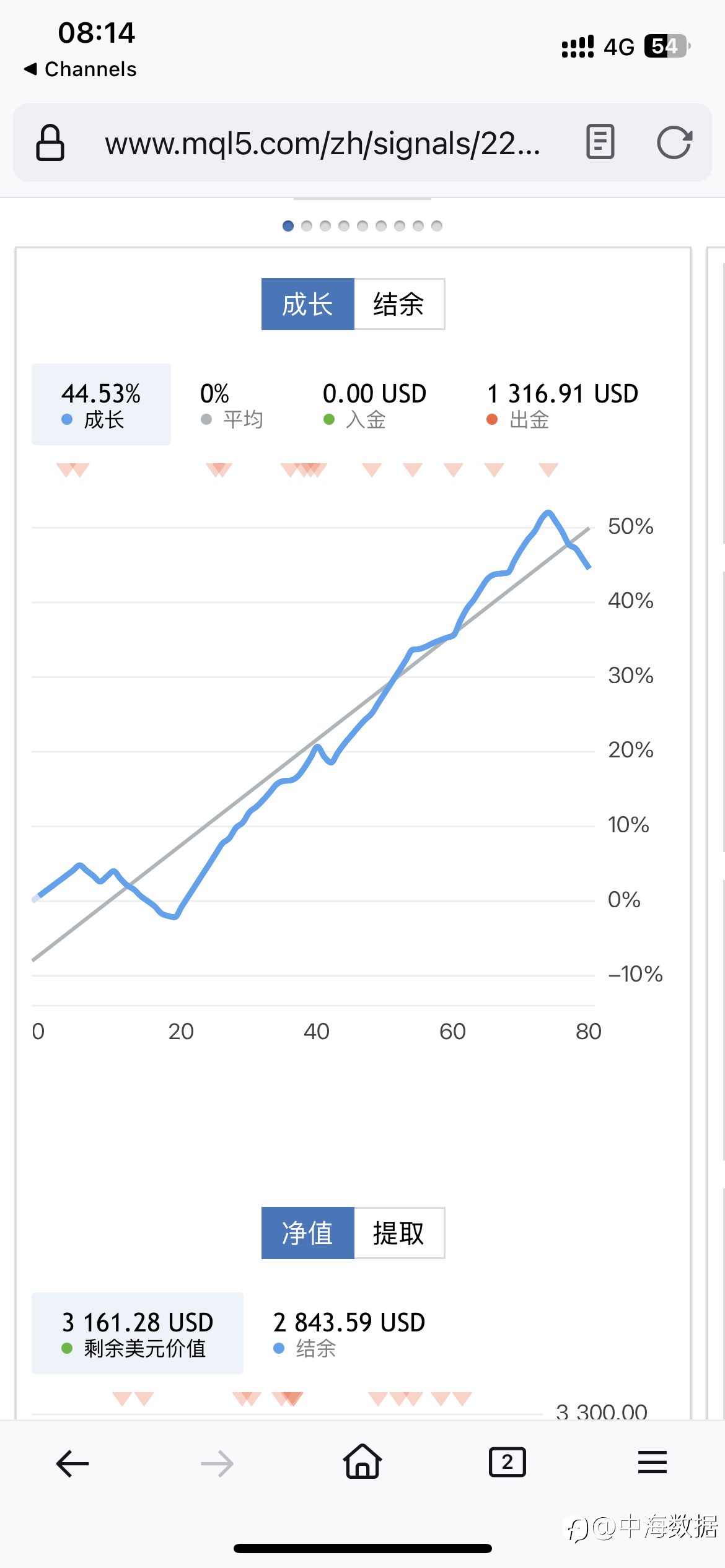Screen dimensions: 725x1568
Task: Open reader view icon in address bar
Action: tap(600, 142)
